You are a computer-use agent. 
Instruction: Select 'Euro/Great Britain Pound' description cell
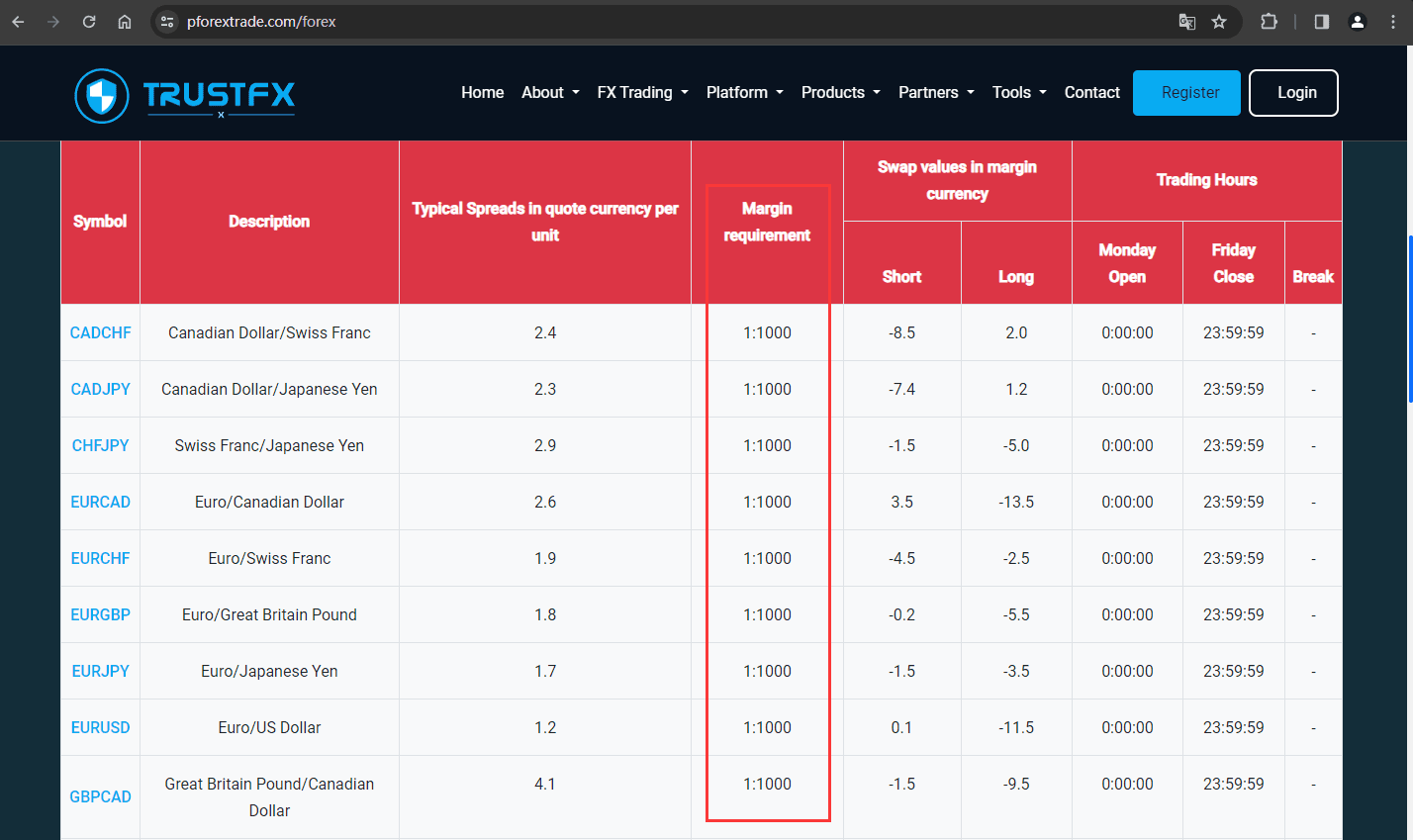[x=269, y=614]
